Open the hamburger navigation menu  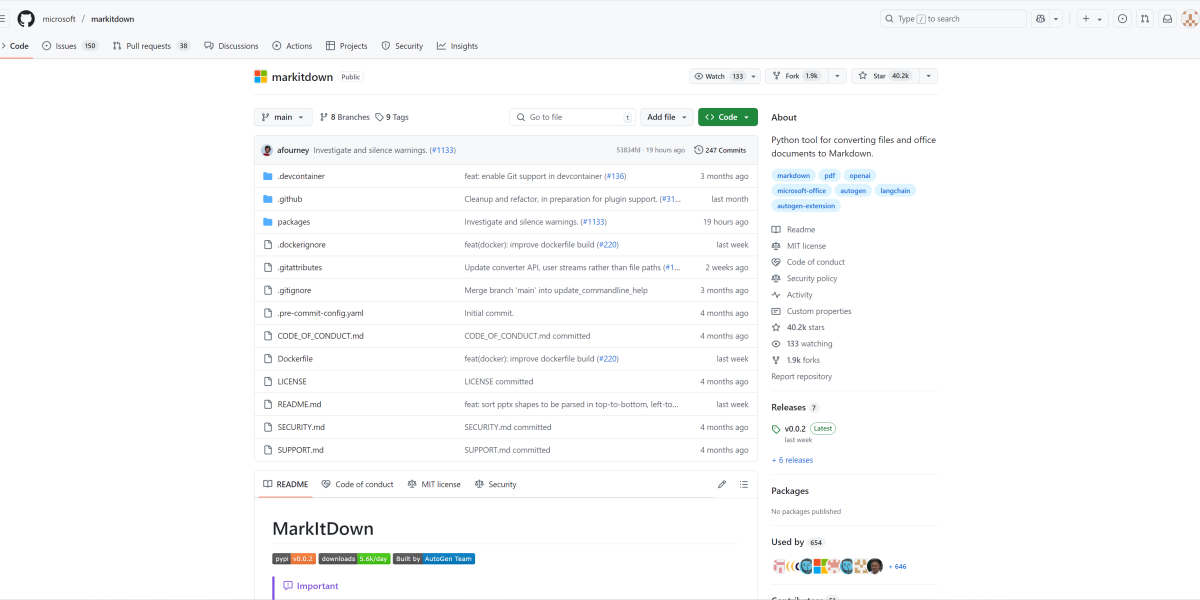coord(3,18)
